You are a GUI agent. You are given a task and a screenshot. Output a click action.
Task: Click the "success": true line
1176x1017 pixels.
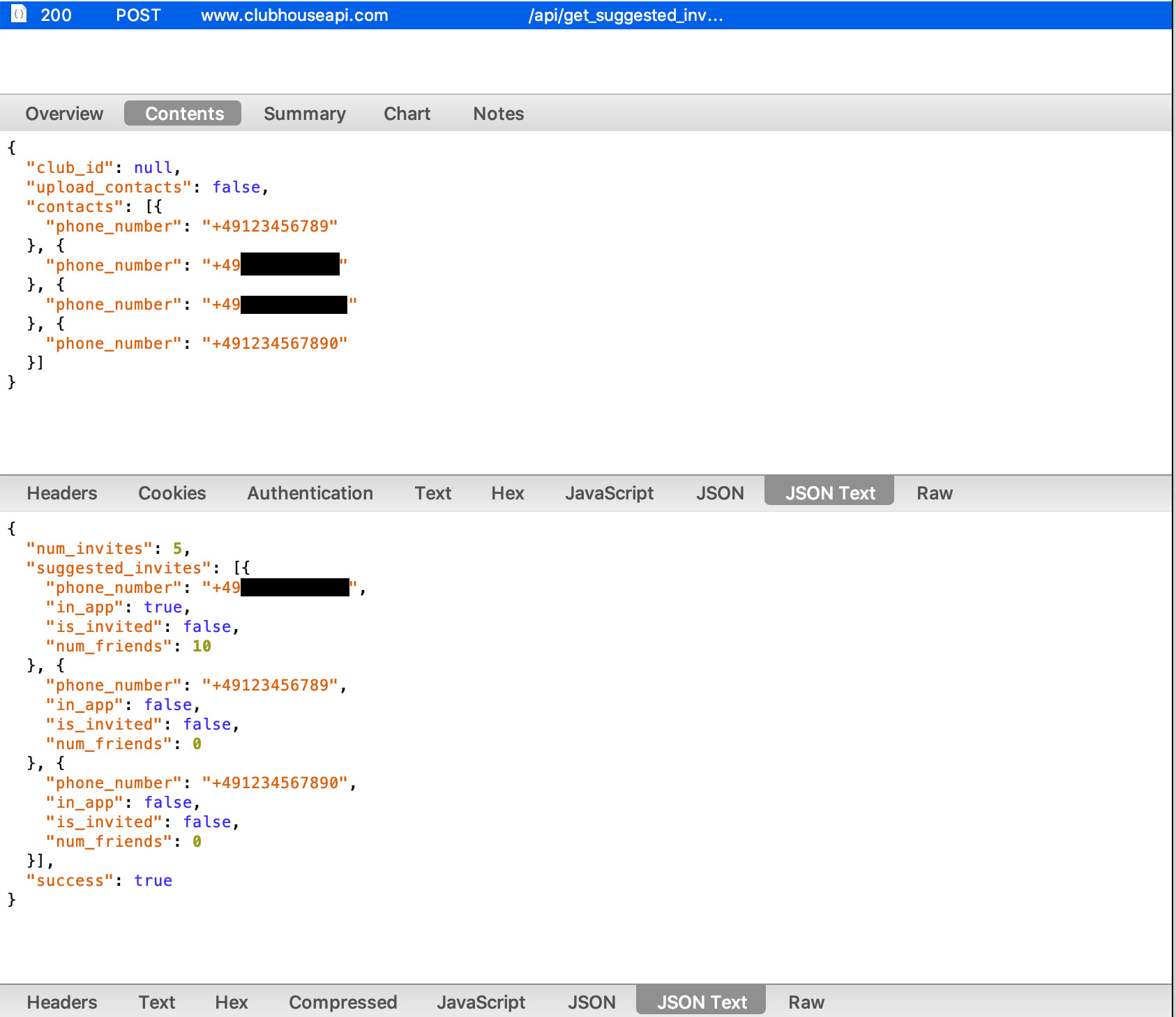tap(99, 881)
